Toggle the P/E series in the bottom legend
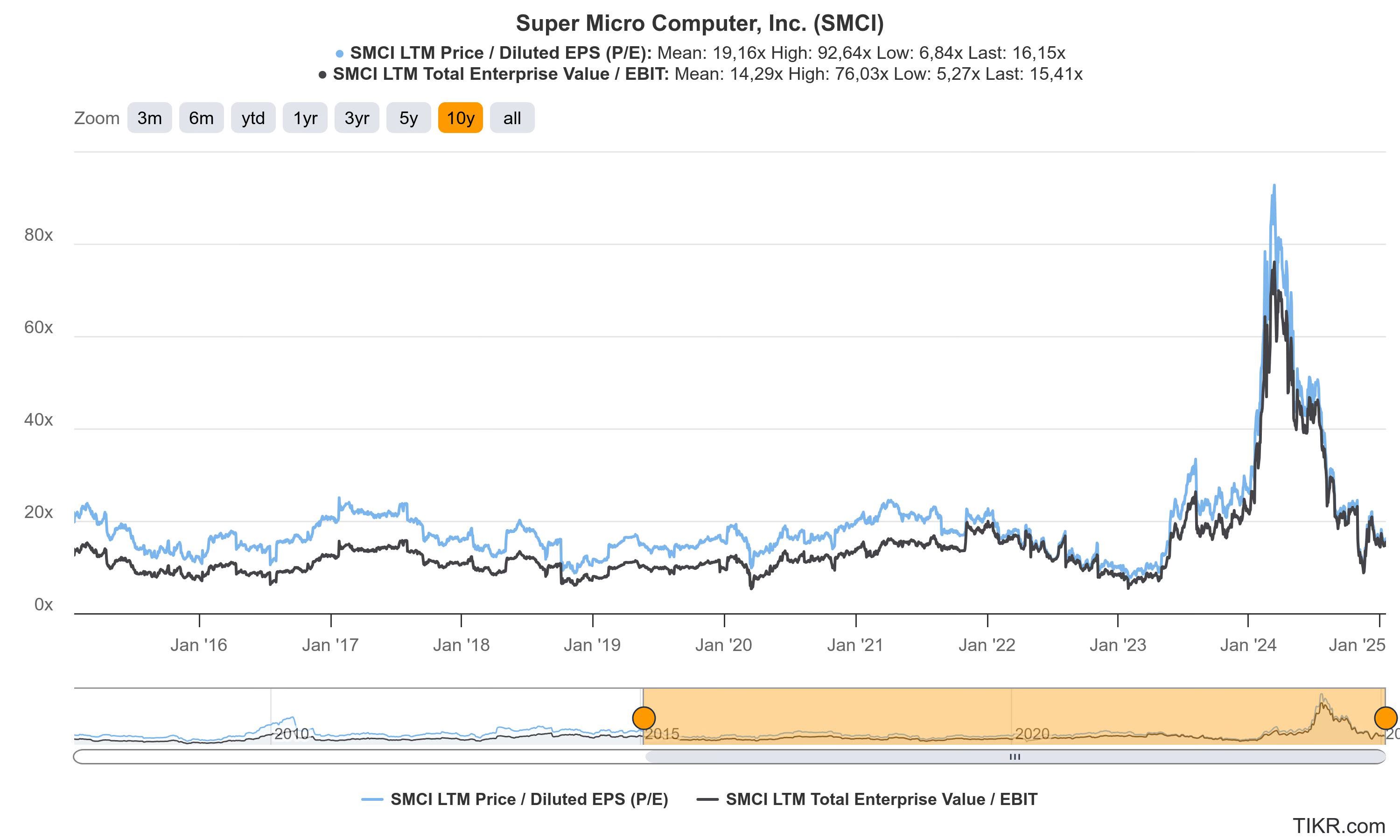The image size is (1400, 840). coord(515,799)
